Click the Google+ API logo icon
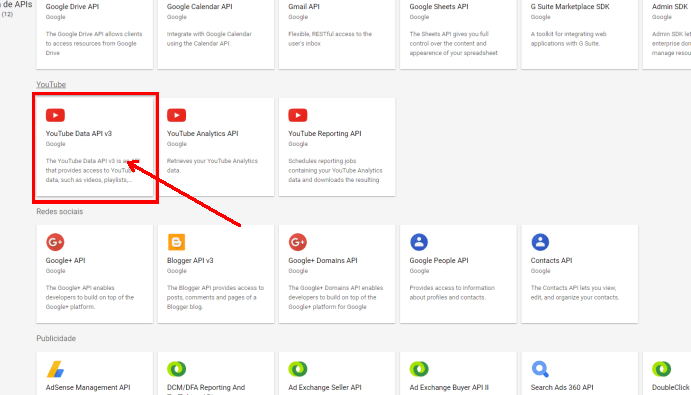This screenshot has height=395, width=691. click(x=55, y=242)
